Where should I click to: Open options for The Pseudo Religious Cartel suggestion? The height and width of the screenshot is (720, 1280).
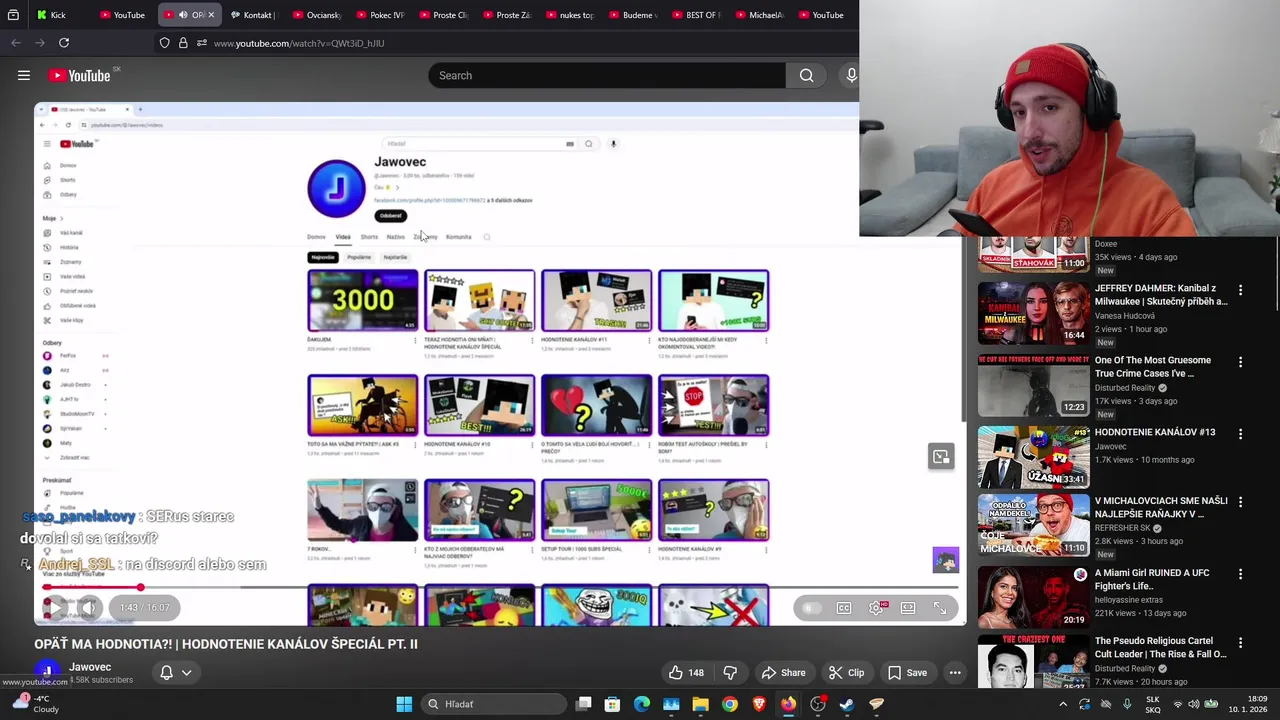point(1240,642)
